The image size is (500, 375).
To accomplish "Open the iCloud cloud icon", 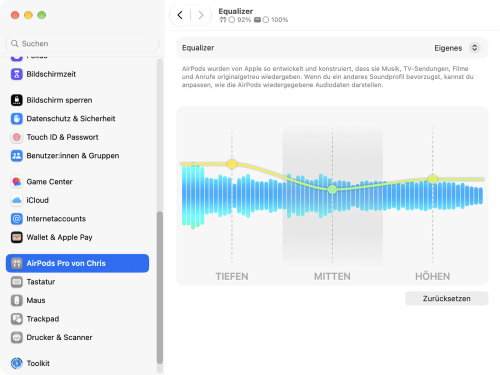I will click(x=17, y=200).
